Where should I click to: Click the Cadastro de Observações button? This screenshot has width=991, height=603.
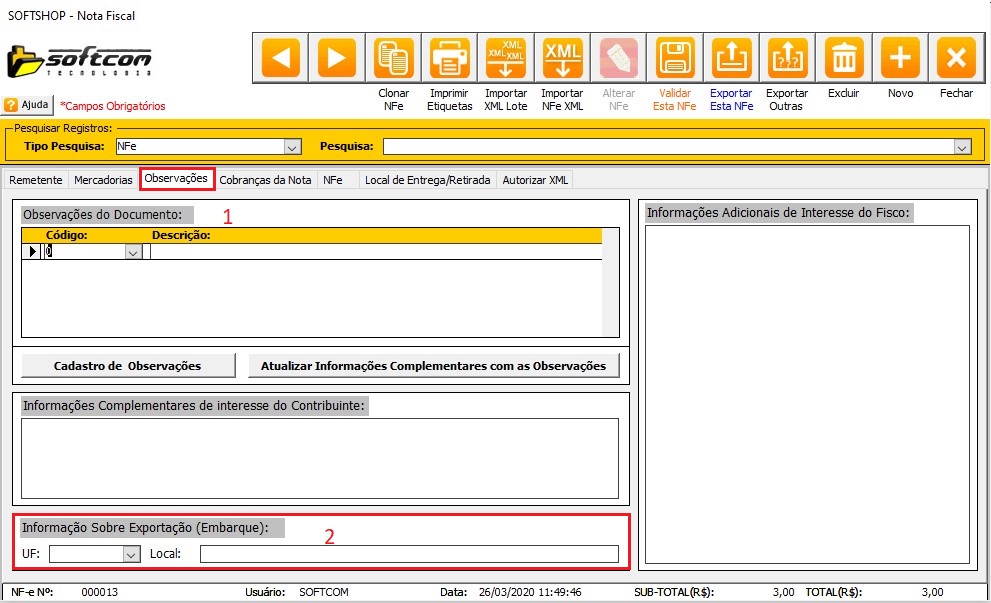pos(128,366)
